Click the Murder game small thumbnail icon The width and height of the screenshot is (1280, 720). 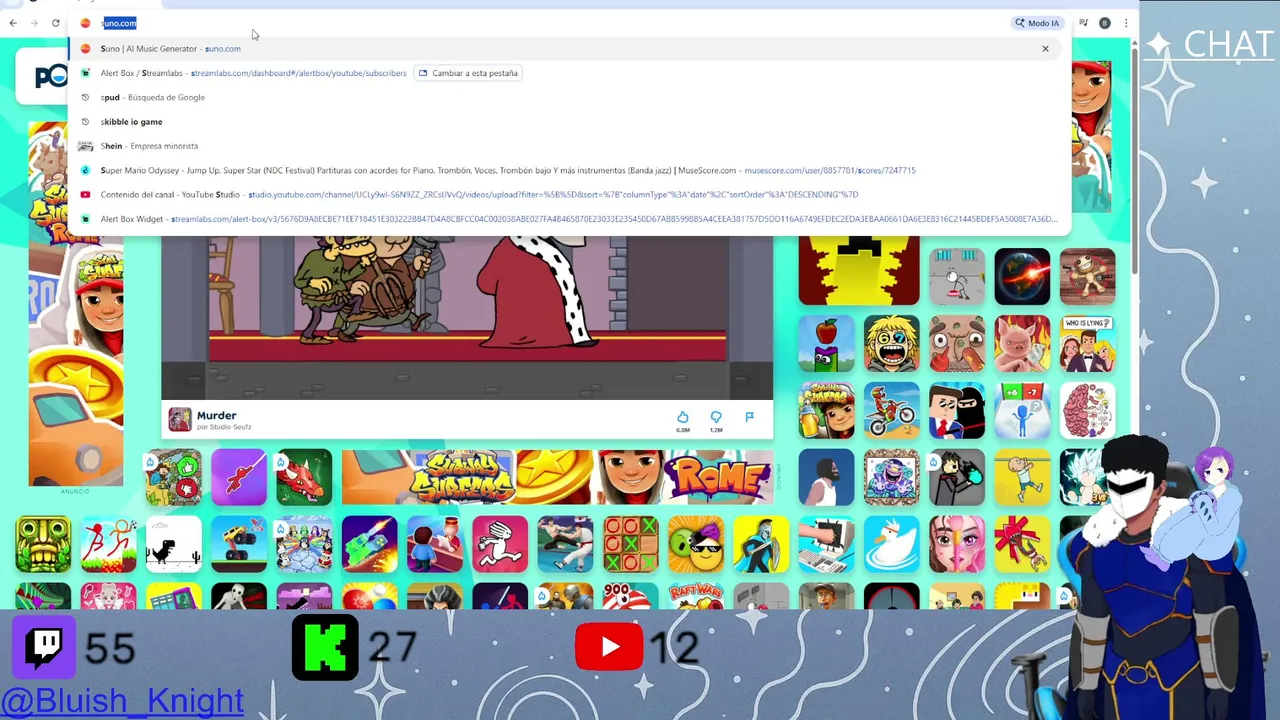[x=180, y=419]
